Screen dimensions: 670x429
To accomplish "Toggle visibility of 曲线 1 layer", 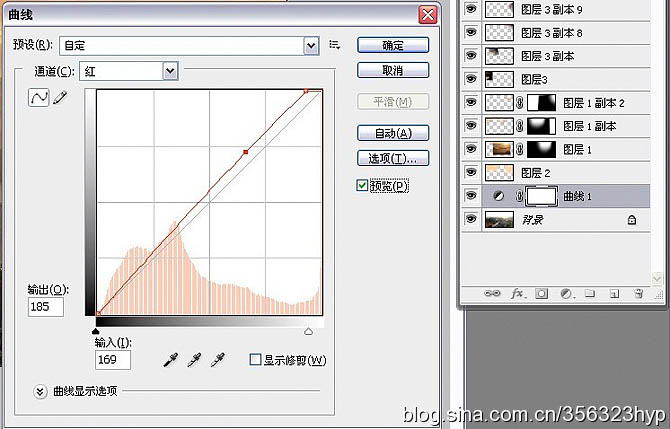I will click(x=471, y=195).
